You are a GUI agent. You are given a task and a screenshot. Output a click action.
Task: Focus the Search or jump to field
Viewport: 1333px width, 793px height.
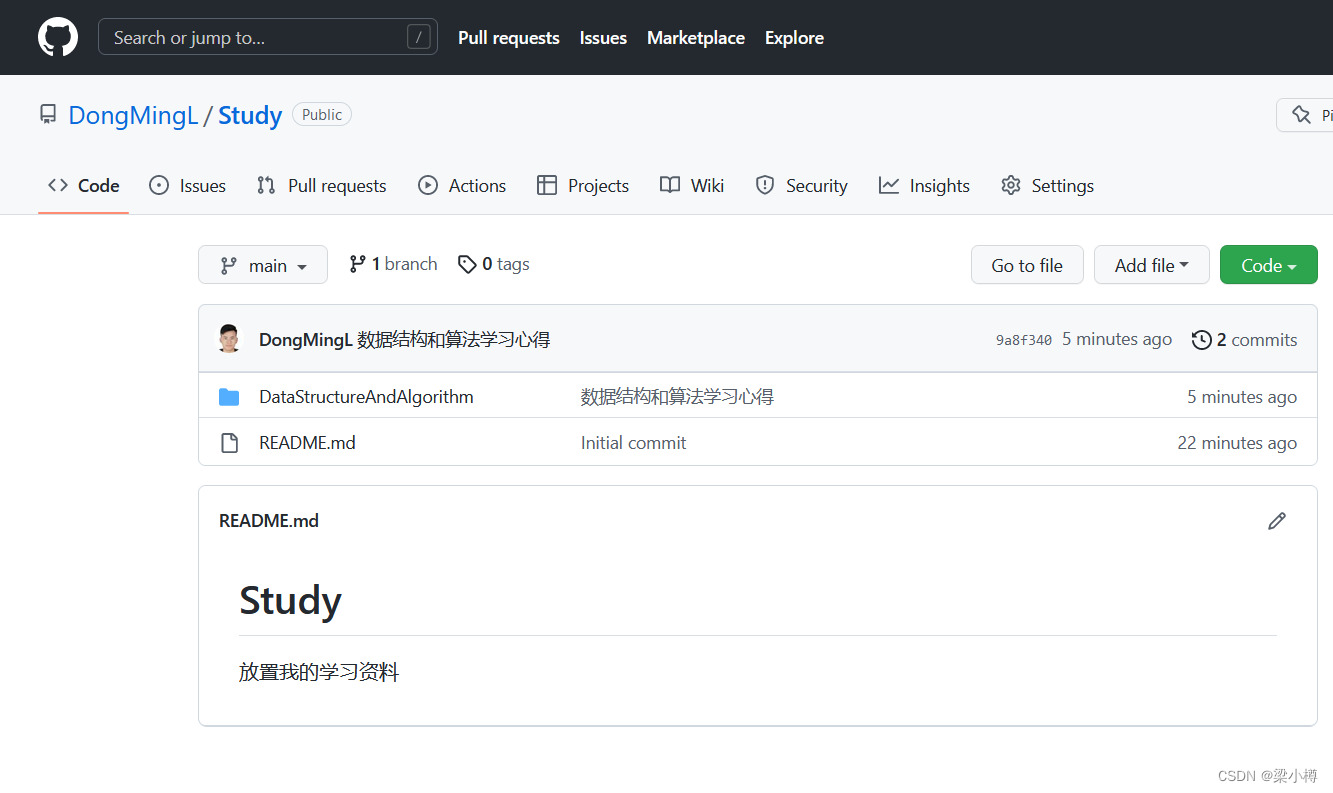pos(268,38)
